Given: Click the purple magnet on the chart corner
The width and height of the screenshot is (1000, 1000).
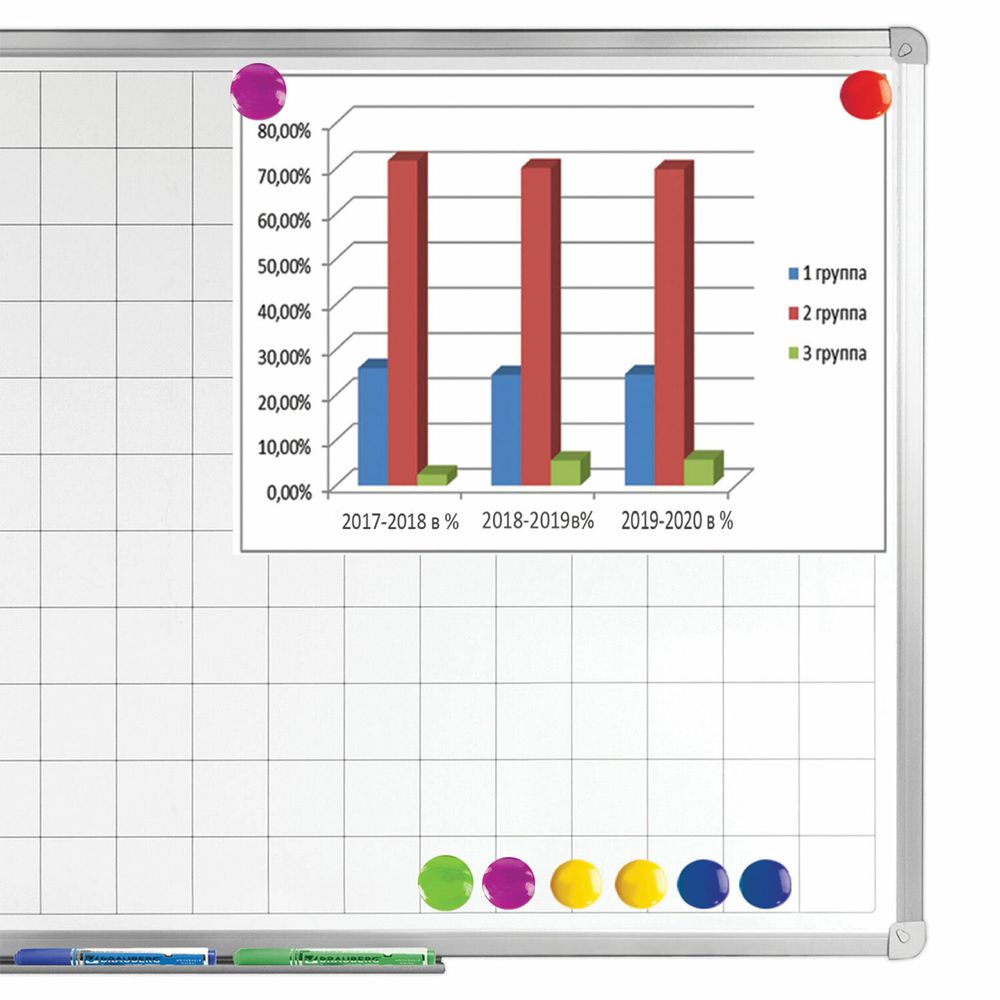Looking at the screenshot, I should click(258, 92).
